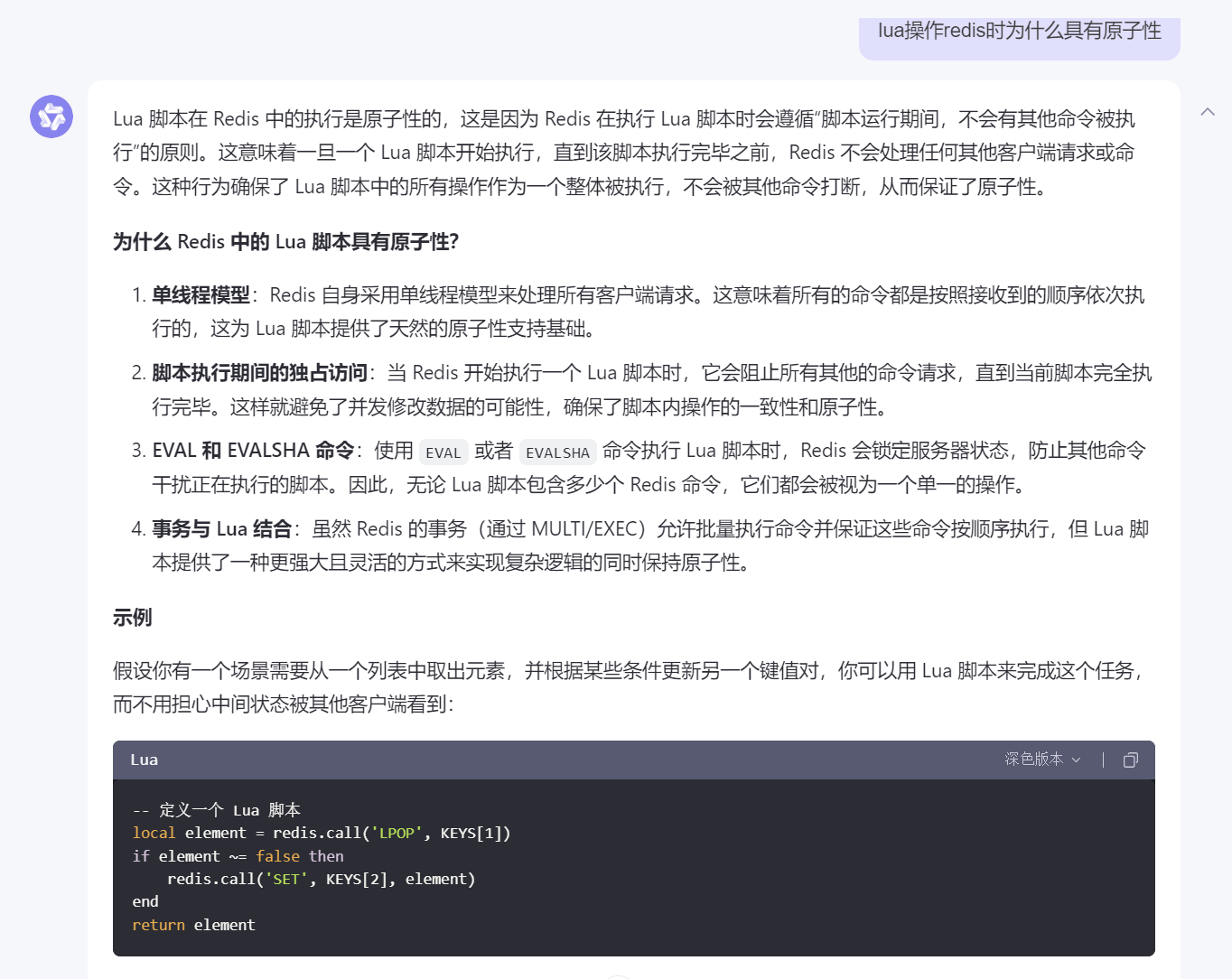Click the inline code tag EVALSHA

(557, 452)
